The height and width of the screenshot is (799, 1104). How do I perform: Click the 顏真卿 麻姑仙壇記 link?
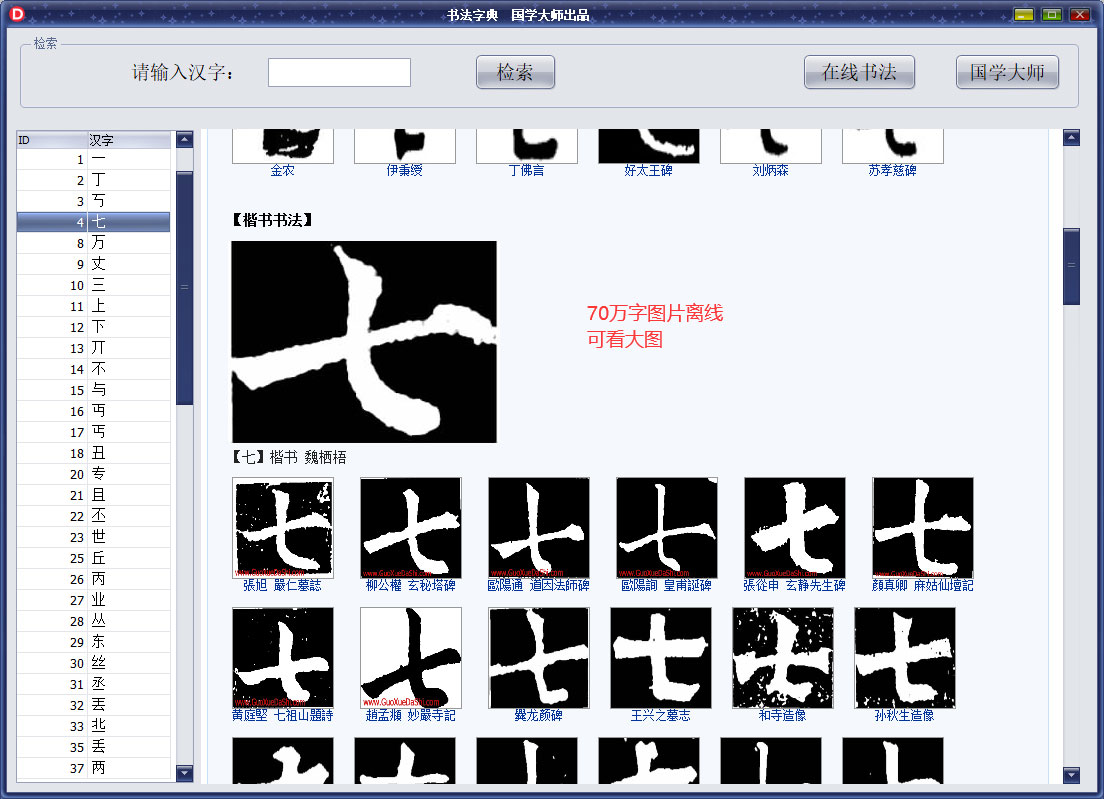922,586
